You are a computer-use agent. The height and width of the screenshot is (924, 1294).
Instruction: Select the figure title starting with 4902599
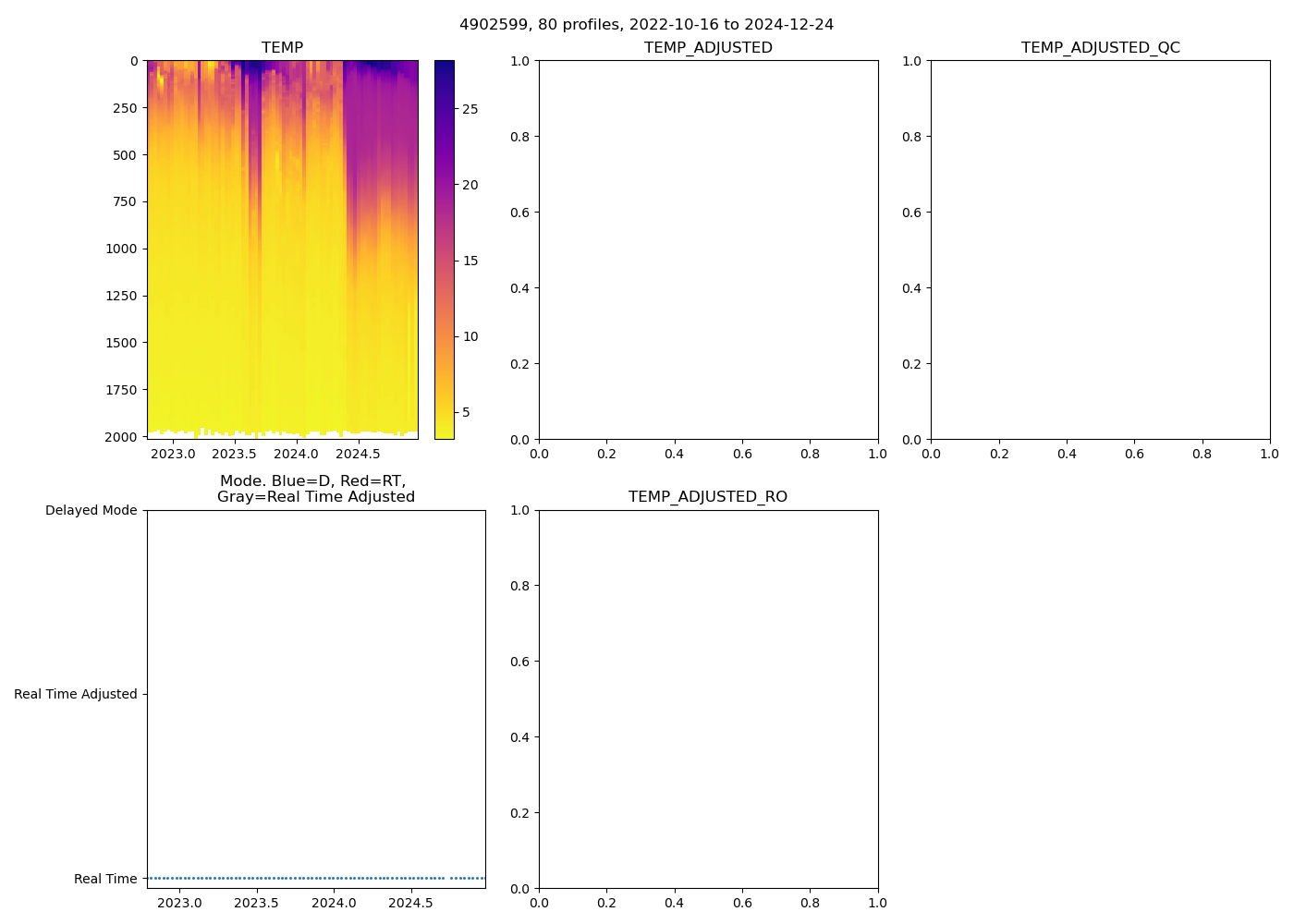coord(646,25)
